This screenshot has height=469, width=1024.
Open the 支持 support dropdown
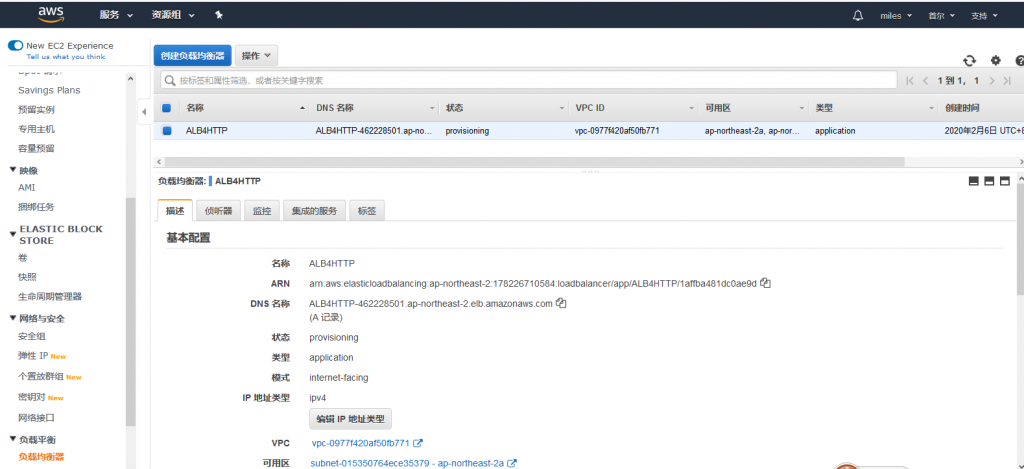pyautogui.click(x=984, y=16)
